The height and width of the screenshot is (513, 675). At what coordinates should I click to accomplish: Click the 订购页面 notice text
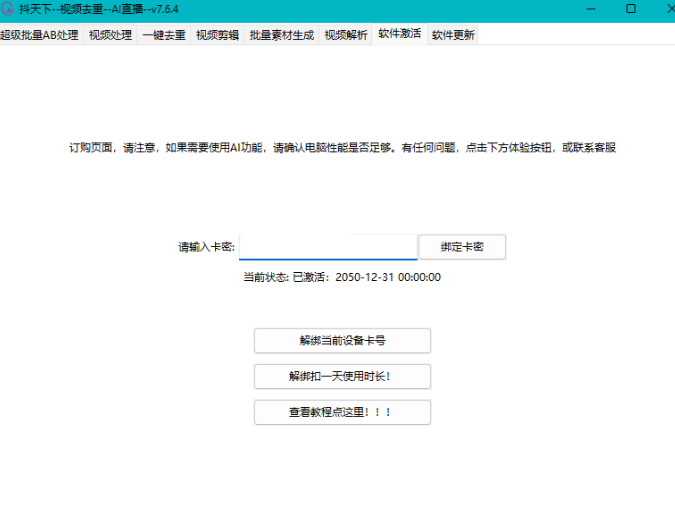(x=342, y=148)
